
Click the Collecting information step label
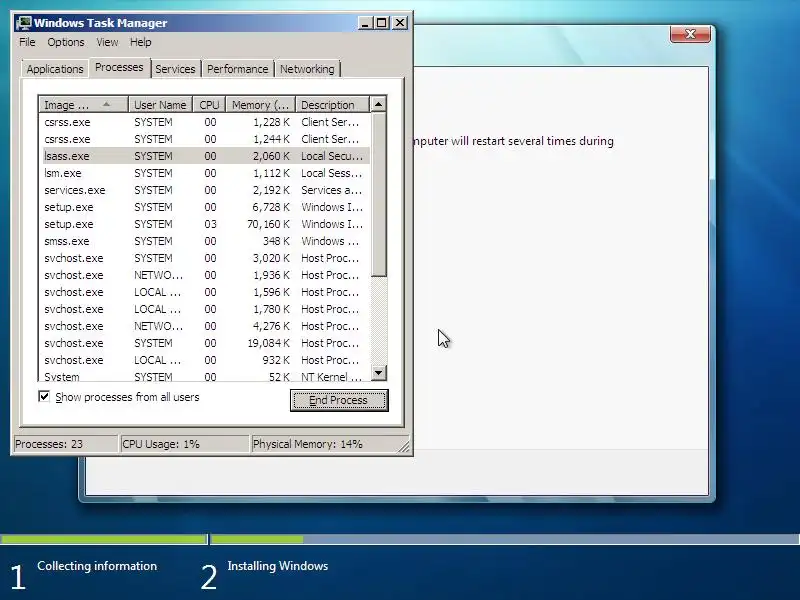(97, 566)
